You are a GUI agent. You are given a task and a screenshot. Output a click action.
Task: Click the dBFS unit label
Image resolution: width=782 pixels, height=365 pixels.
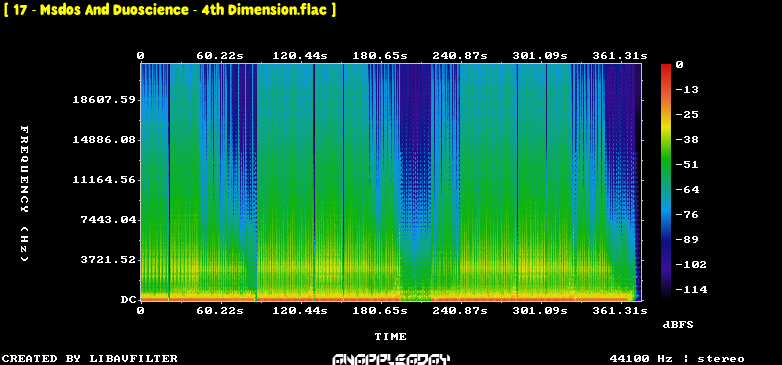[x=678, y=325]
